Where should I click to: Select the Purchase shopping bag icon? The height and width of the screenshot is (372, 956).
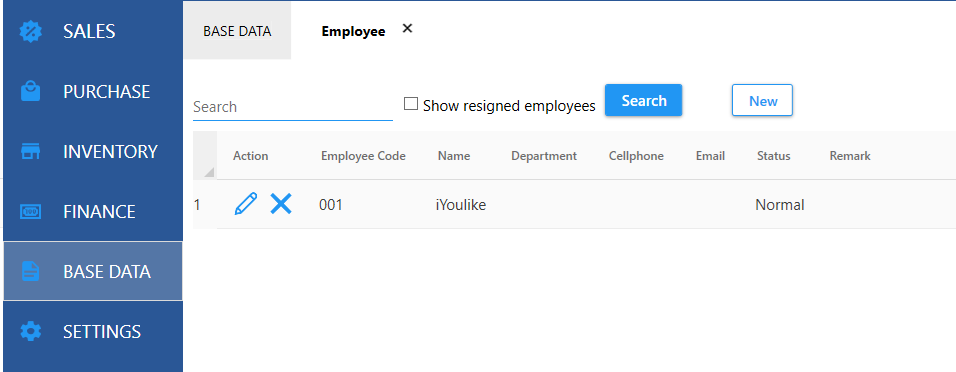click(x=30, y=91)
